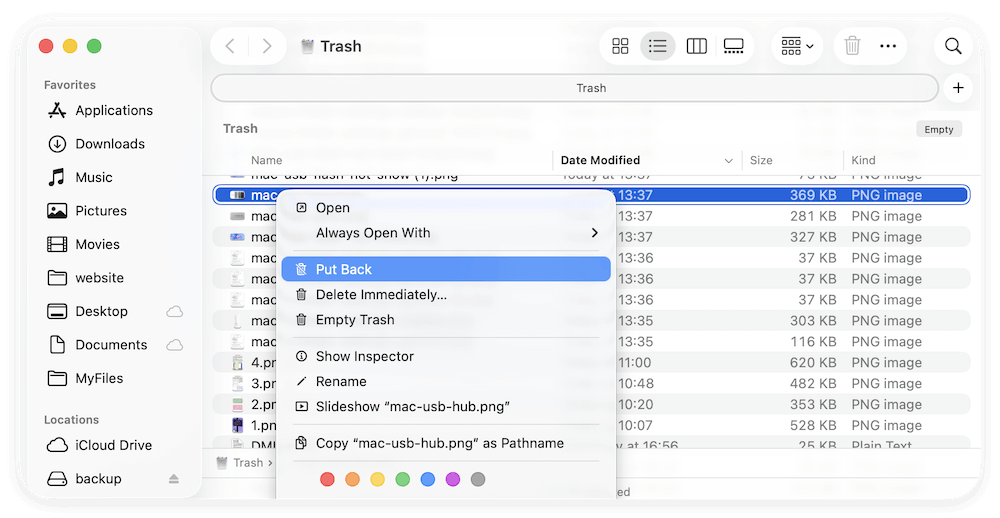
Task: Sort by Kind column header
Action: (864, 160)
